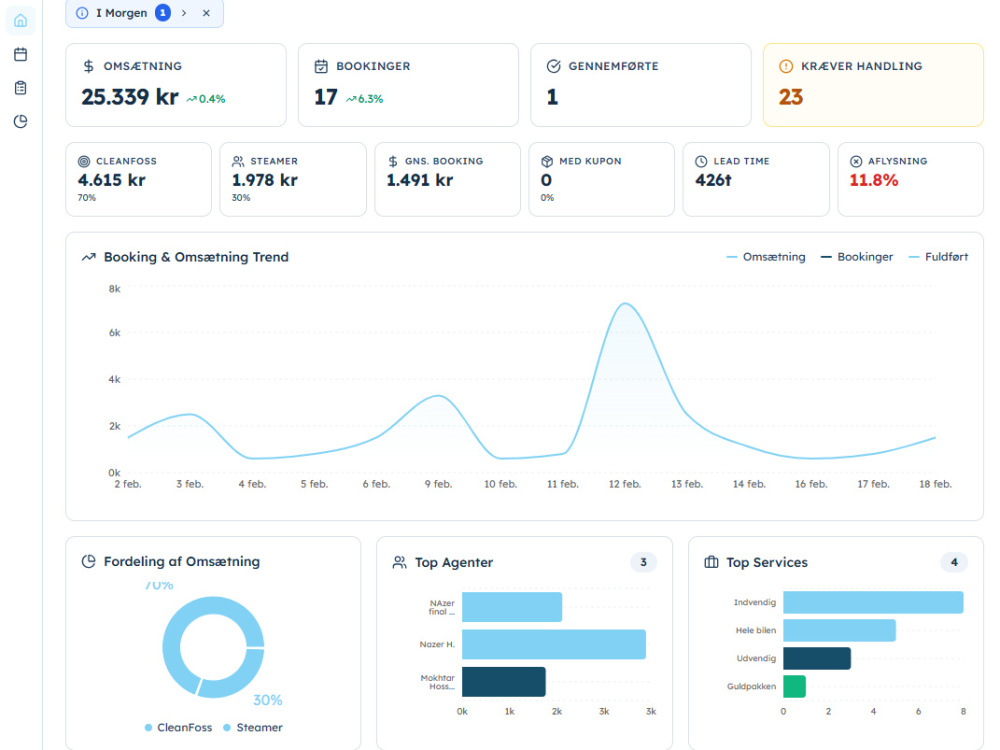The width and height of the screenshot is (1000, 750).
Task: Click the Udvendig bar in Top Services
Action: pos(817,658)
